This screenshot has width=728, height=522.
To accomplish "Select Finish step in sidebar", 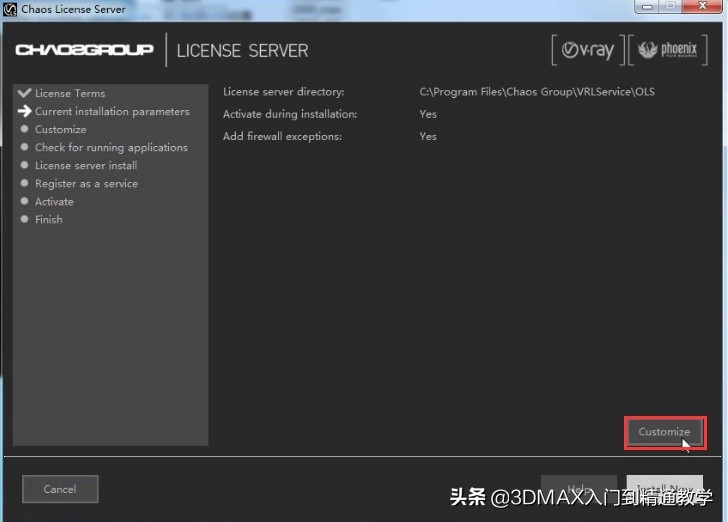I will click(49, 220).
